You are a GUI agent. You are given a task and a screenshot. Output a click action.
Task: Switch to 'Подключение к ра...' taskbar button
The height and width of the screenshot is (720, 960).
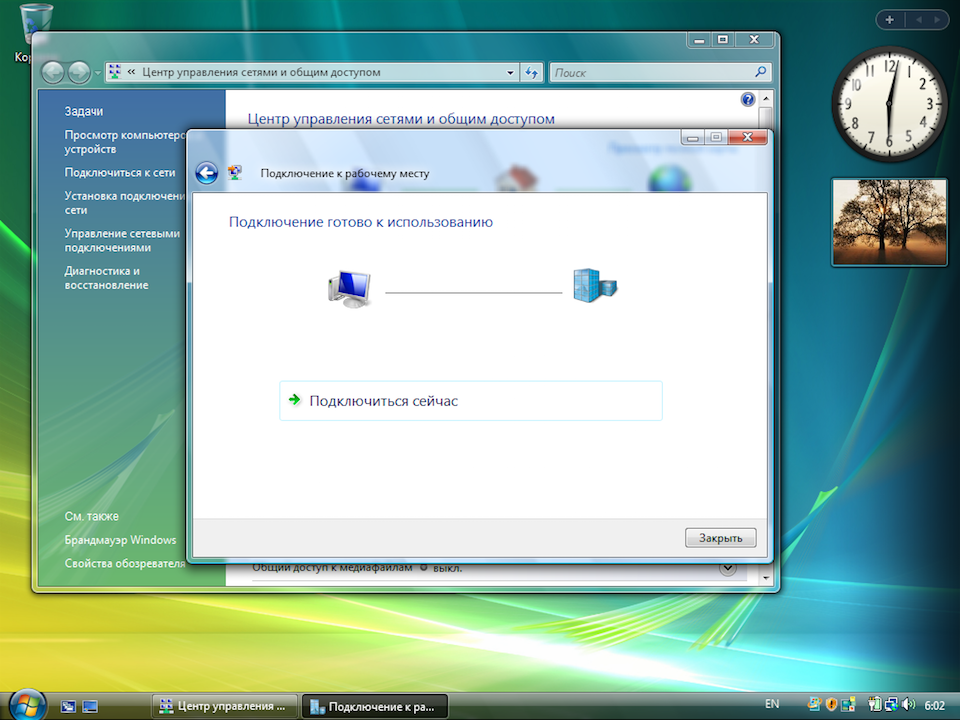[x=375, y=707]
